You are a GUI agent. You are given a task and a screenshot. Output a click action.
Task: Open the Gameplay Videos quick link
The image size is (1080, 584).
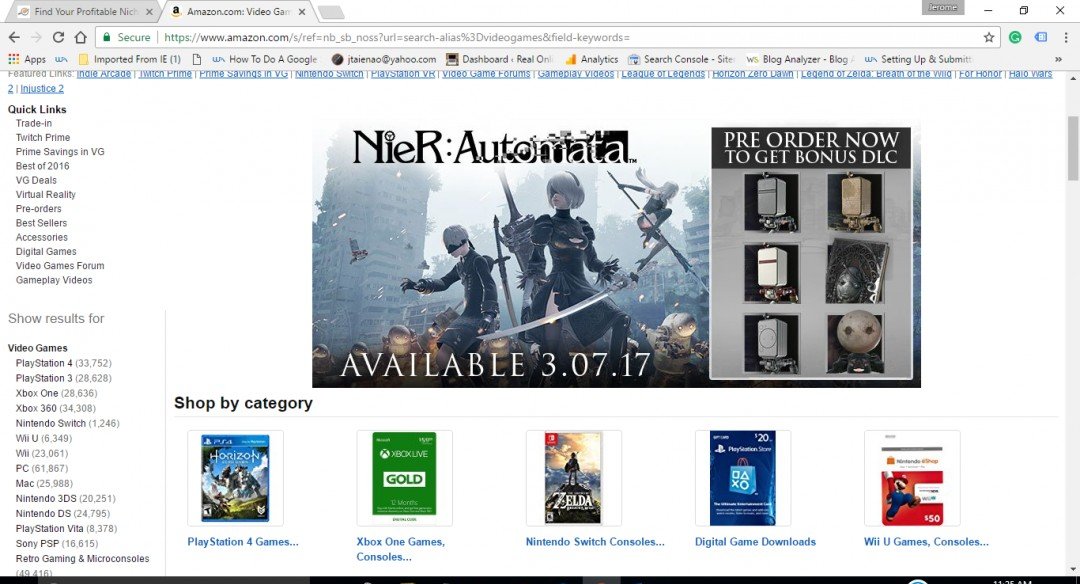point(54,280)
